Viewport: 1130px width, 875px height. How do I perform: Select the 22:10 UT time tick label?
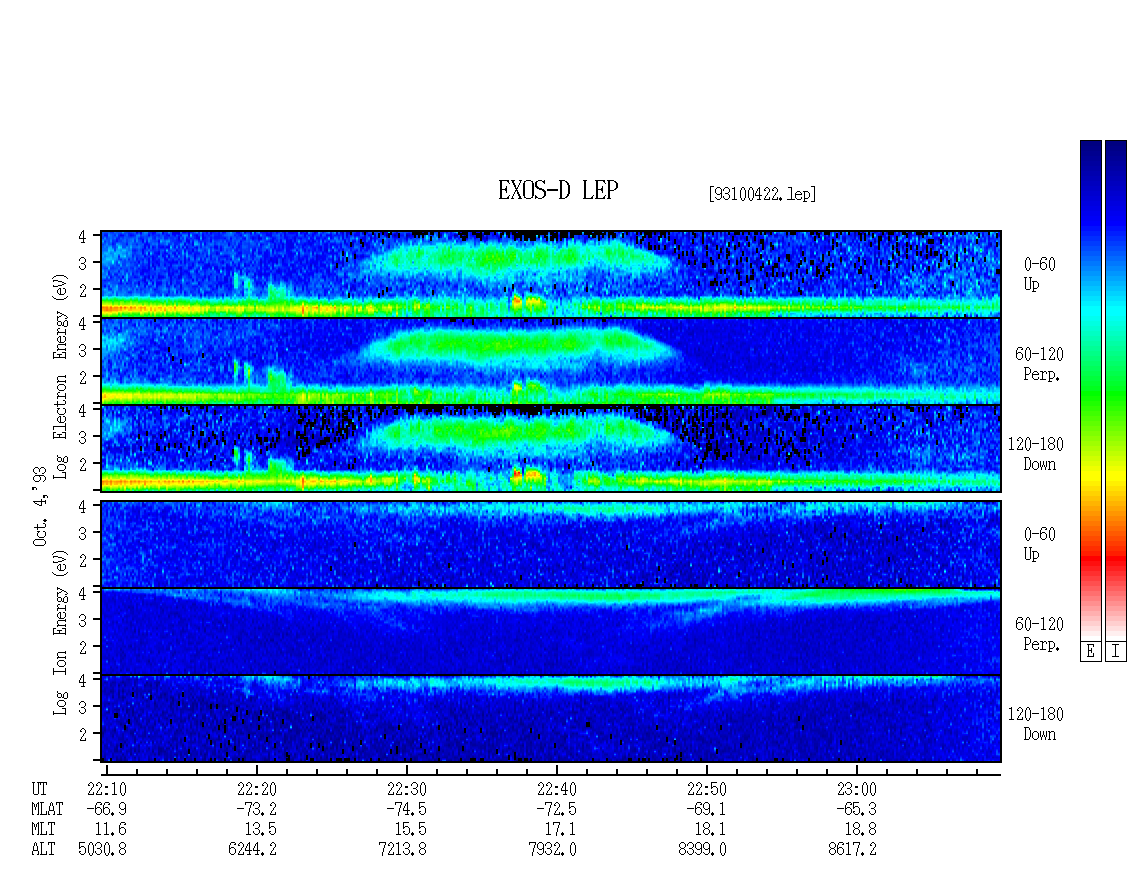pyautogui.click(x=107, y=789)
